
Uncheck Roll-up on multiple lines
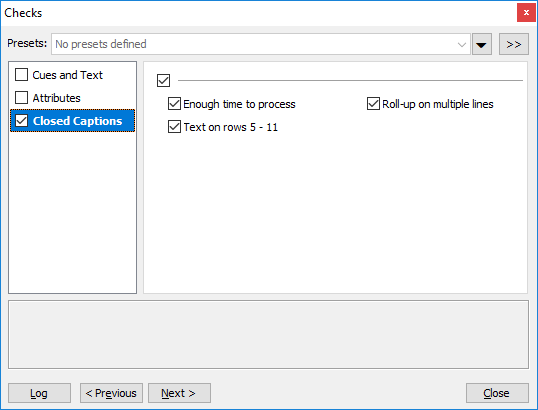point(373,104)
